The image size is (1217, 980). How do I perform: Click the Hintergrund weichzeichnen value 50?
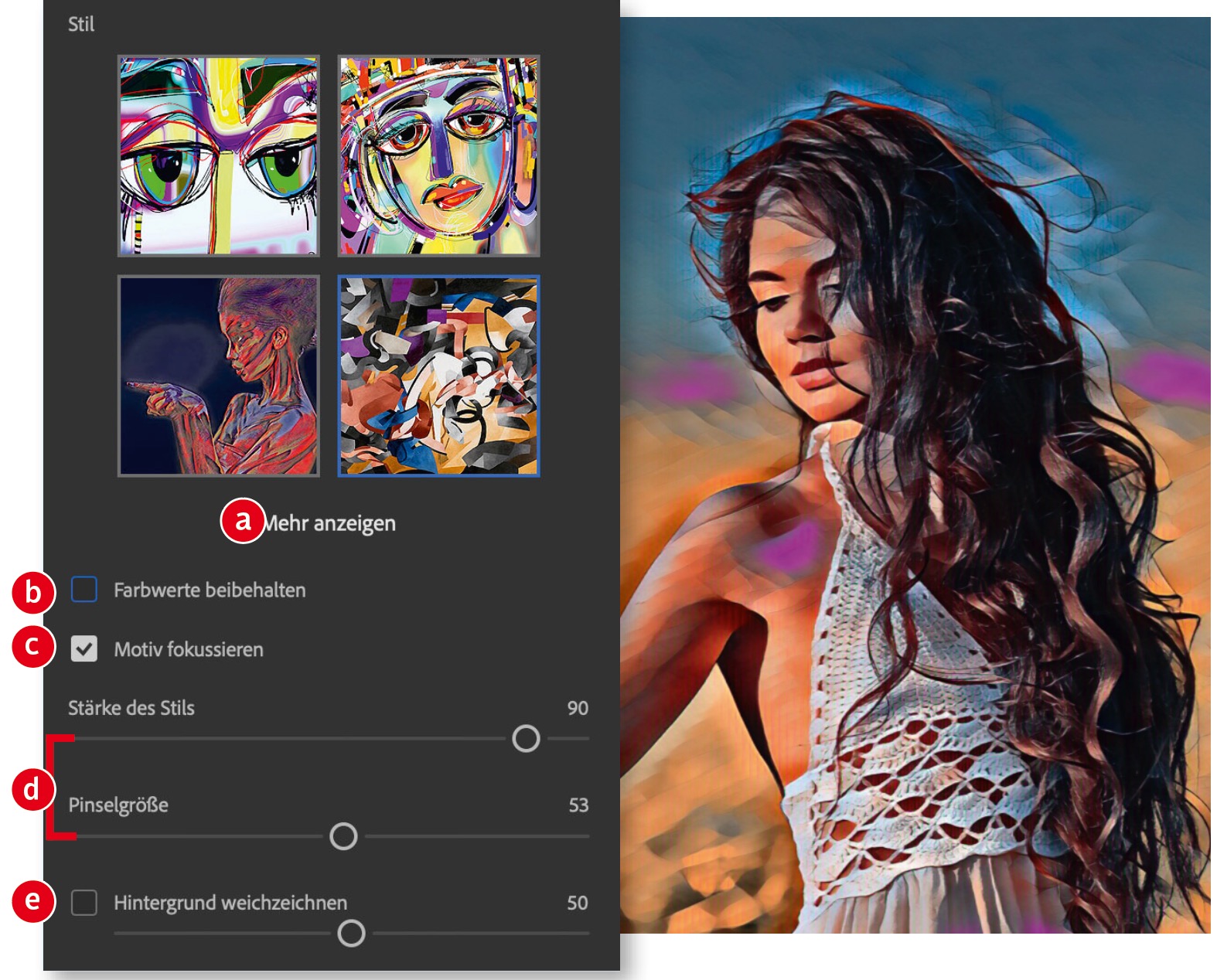(577, 903)
